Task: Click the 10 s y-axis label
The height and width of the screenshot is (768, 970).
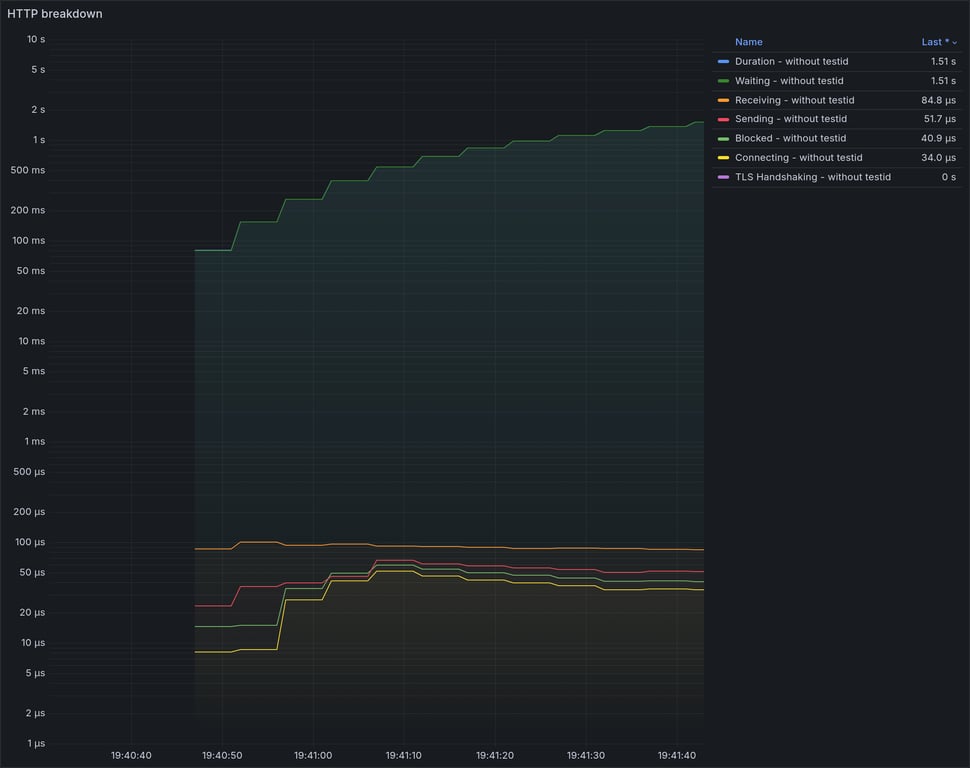Action: click(x=36, y=39)
